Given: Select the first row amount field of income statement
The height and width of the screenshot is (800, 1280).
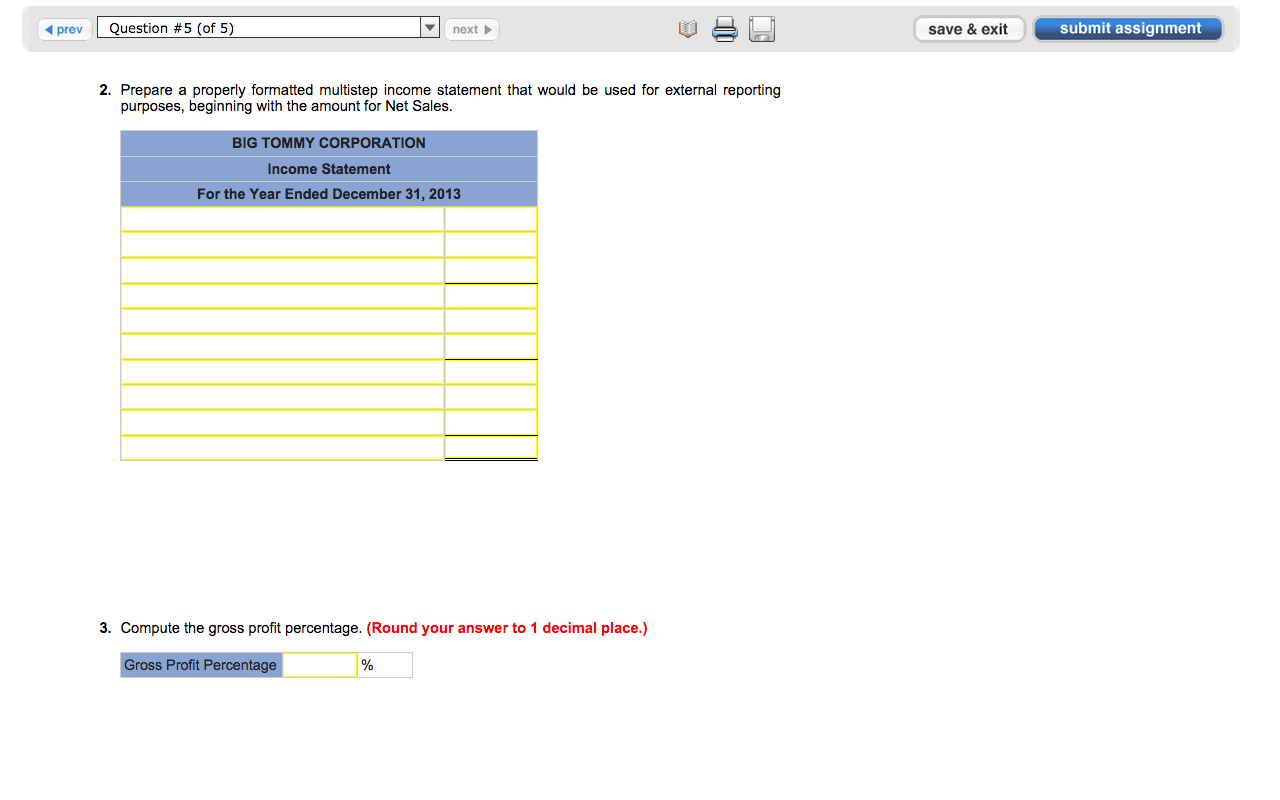Looking at the screenshot, I should click(491, 219).
